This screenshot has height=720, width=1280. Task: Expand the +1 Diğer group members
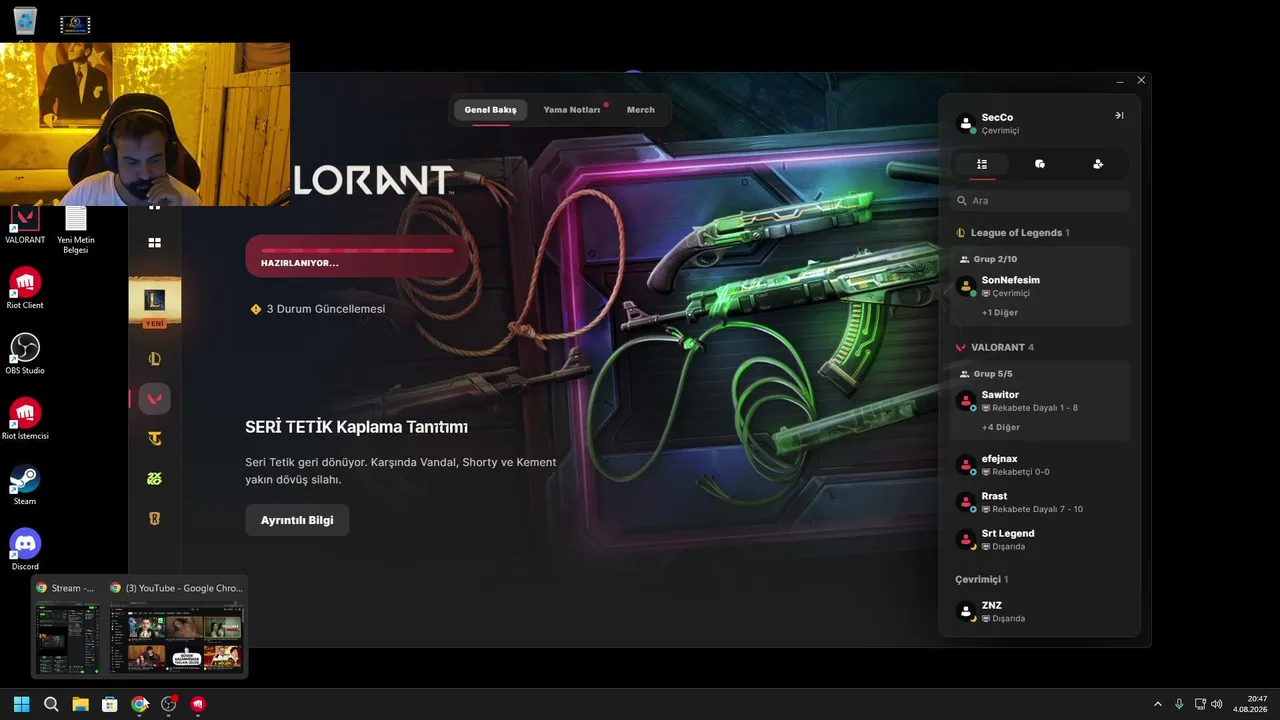(1000, 312)
